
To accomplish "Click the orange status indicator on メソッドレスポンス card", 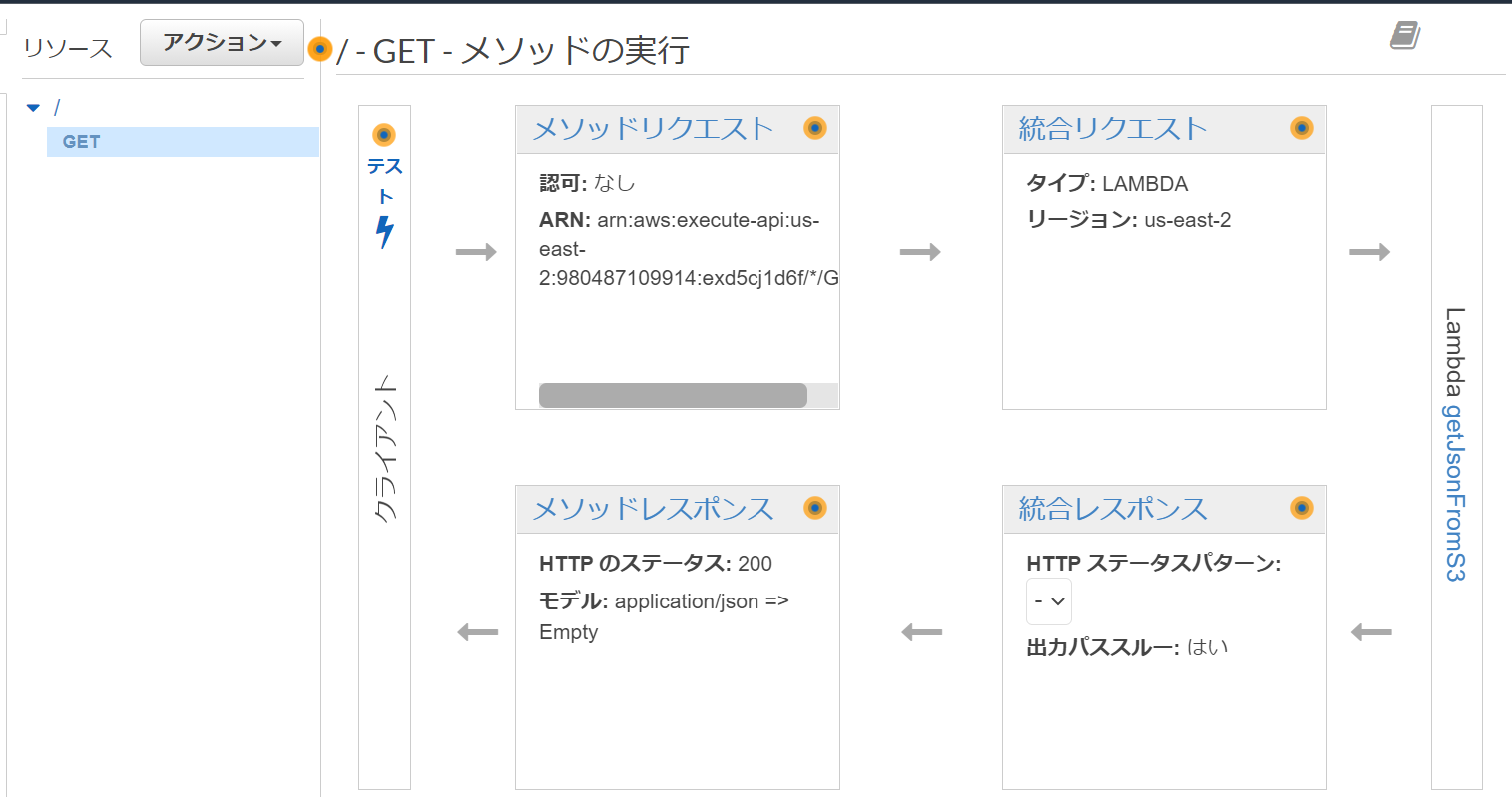I will [815, 509].
